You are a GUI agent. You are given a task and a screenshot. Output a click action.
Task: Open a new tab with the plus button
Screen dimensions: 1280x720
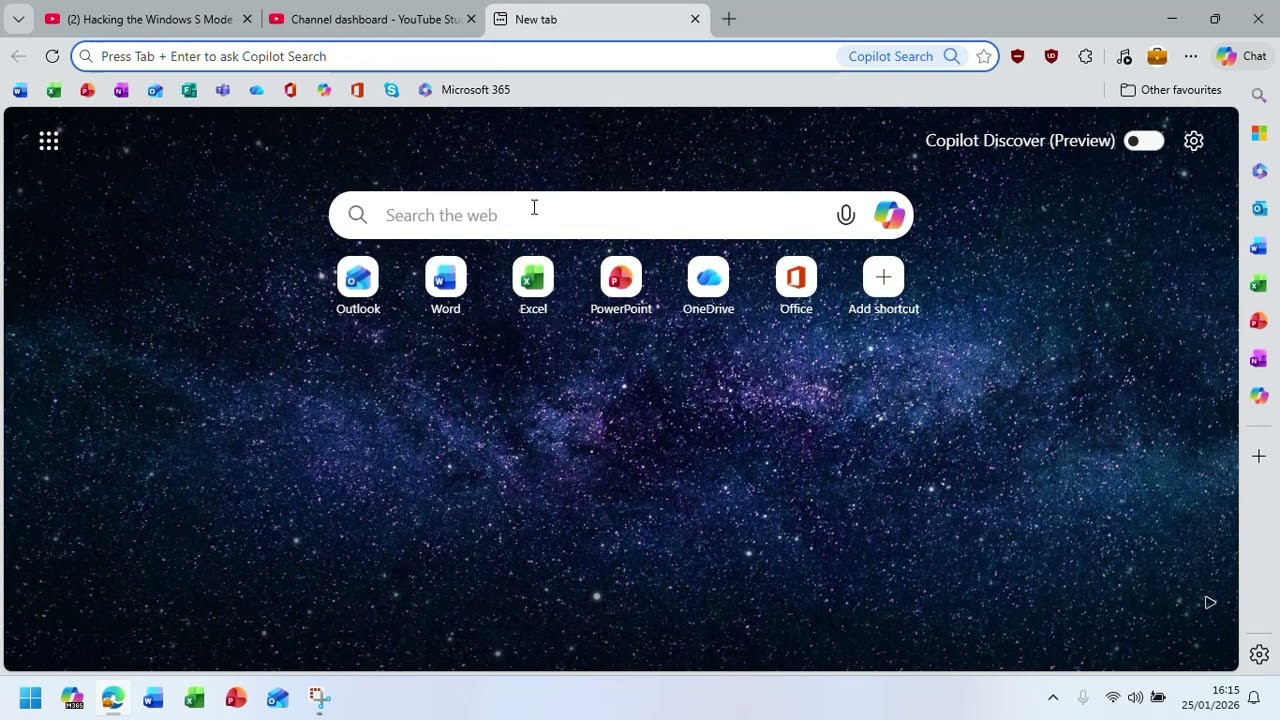(729, 19)
